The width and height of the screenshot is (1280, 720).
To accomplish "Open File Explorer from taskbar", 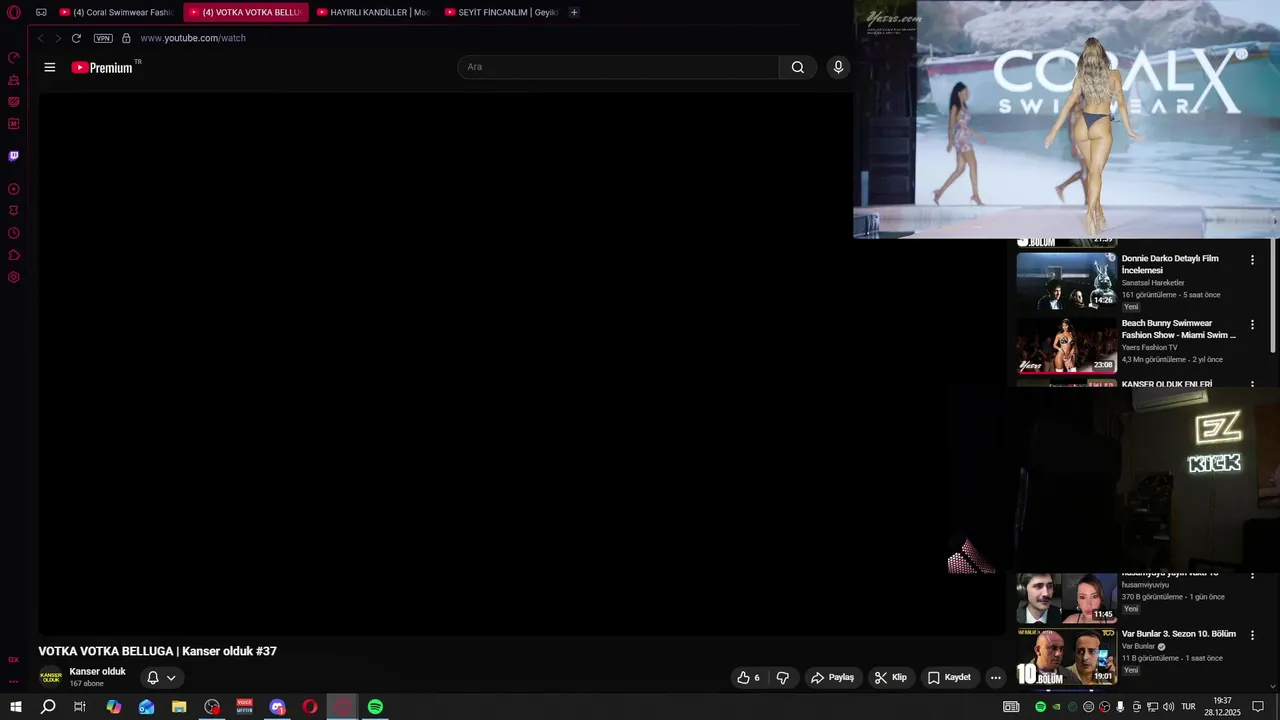I will click(179, 707).
